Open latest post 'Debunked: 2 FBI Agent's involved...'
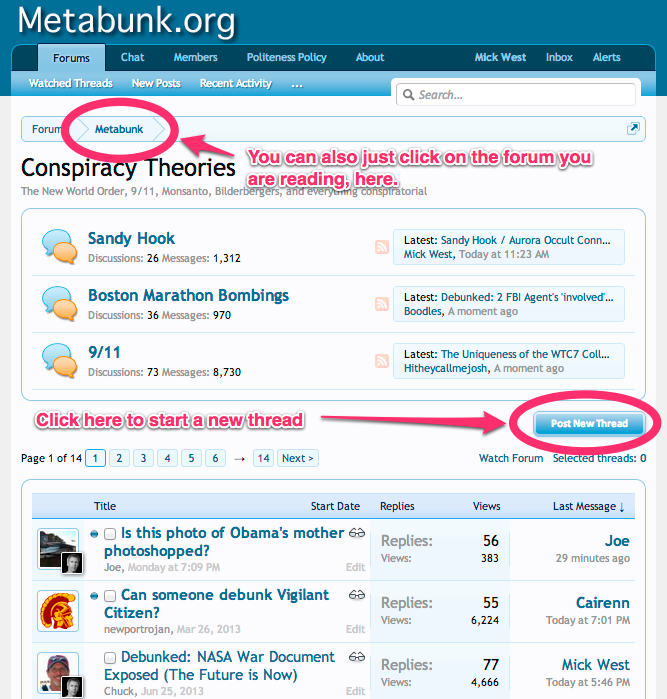This screenshot has height=699, width=667. pos(527,297)
